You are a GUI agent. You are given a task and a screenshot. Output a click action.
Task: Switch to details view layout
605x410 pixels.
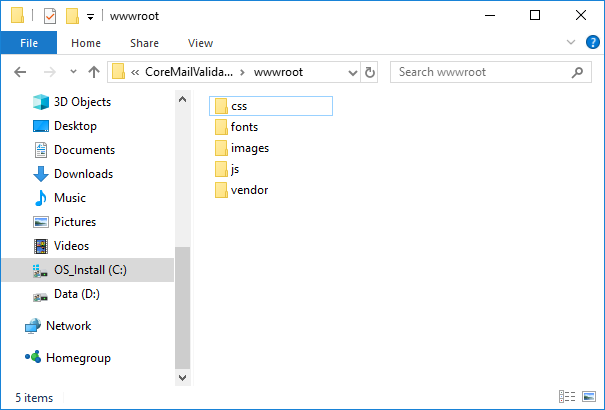tap(567, 397)
